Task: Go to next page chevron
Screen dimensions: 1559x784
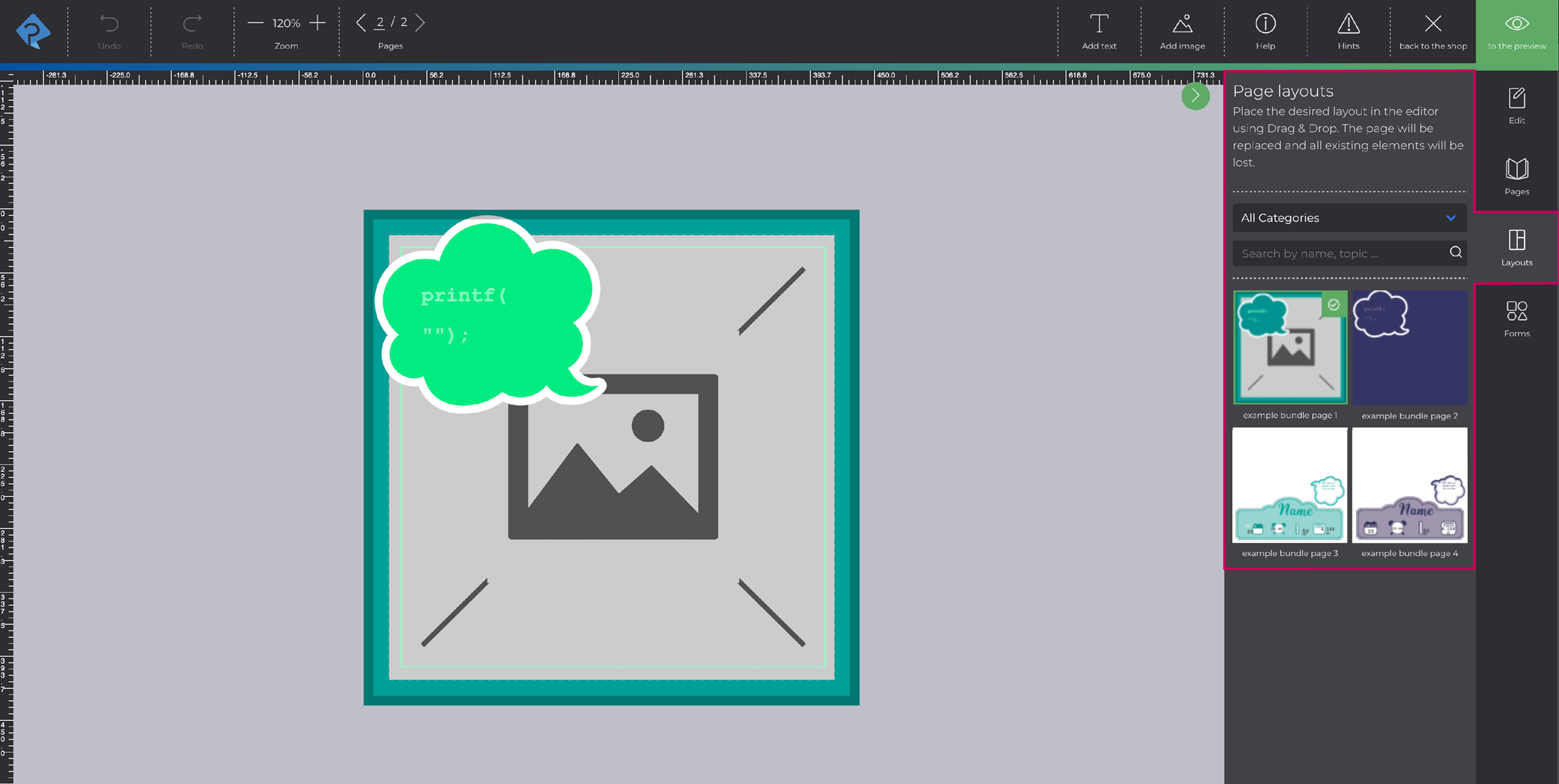Action: 420,23
